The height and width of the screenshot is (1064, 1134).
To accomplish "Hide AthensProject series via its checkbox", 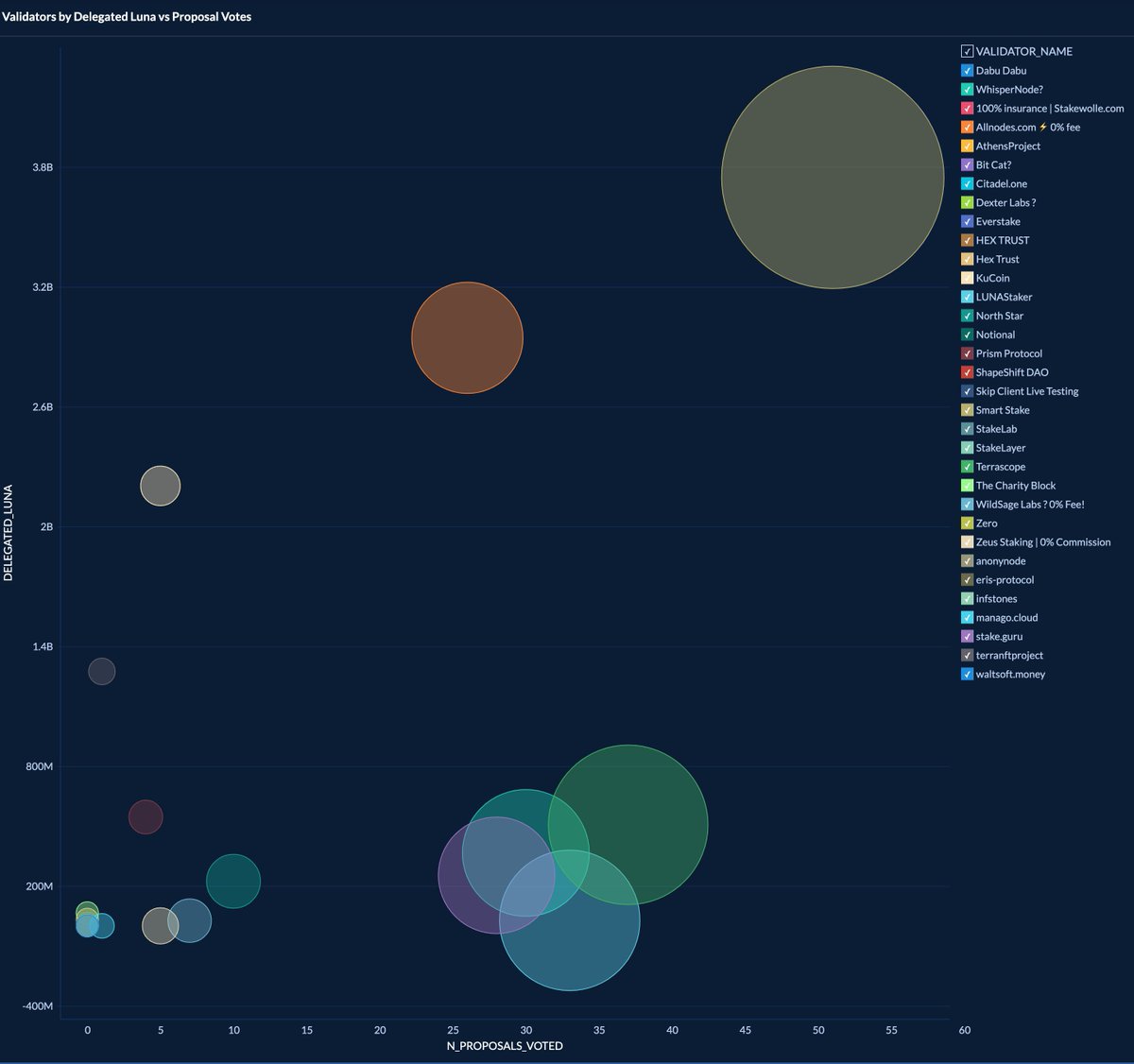I will (x=967, y=146).
